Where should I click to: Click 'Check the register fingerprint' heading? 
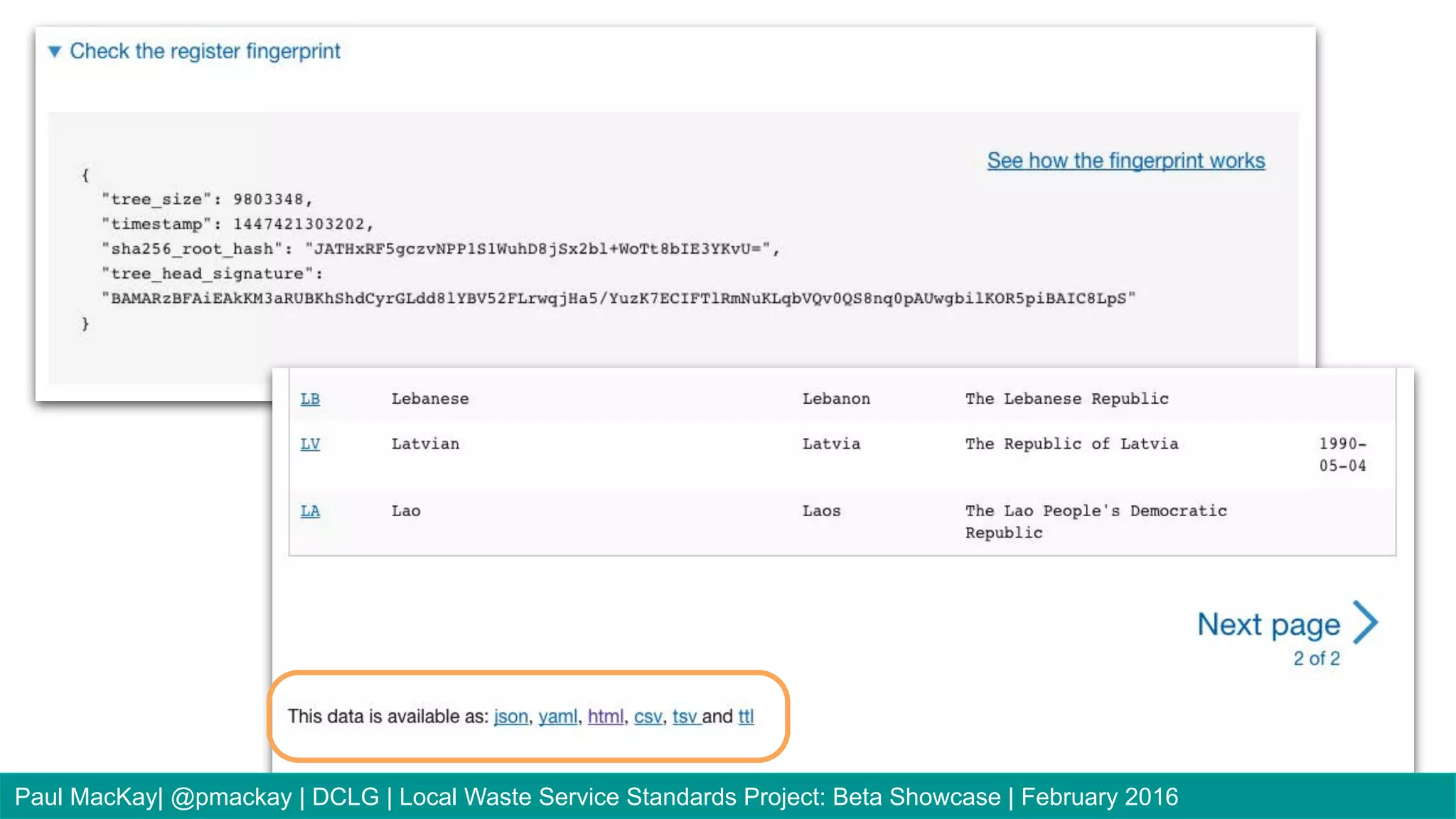point(205,51)
